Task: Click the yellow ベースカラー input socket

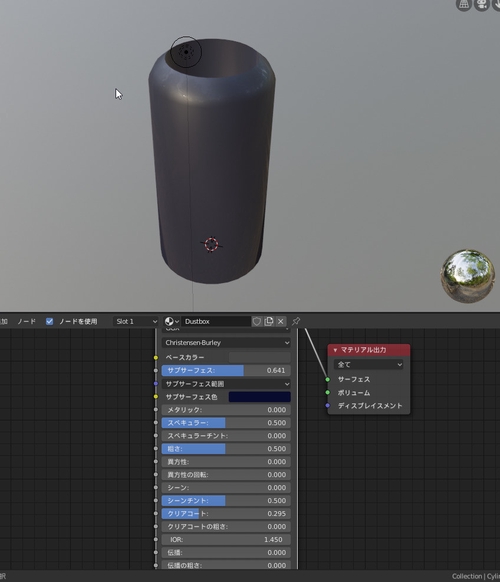Action: (156, 357)
